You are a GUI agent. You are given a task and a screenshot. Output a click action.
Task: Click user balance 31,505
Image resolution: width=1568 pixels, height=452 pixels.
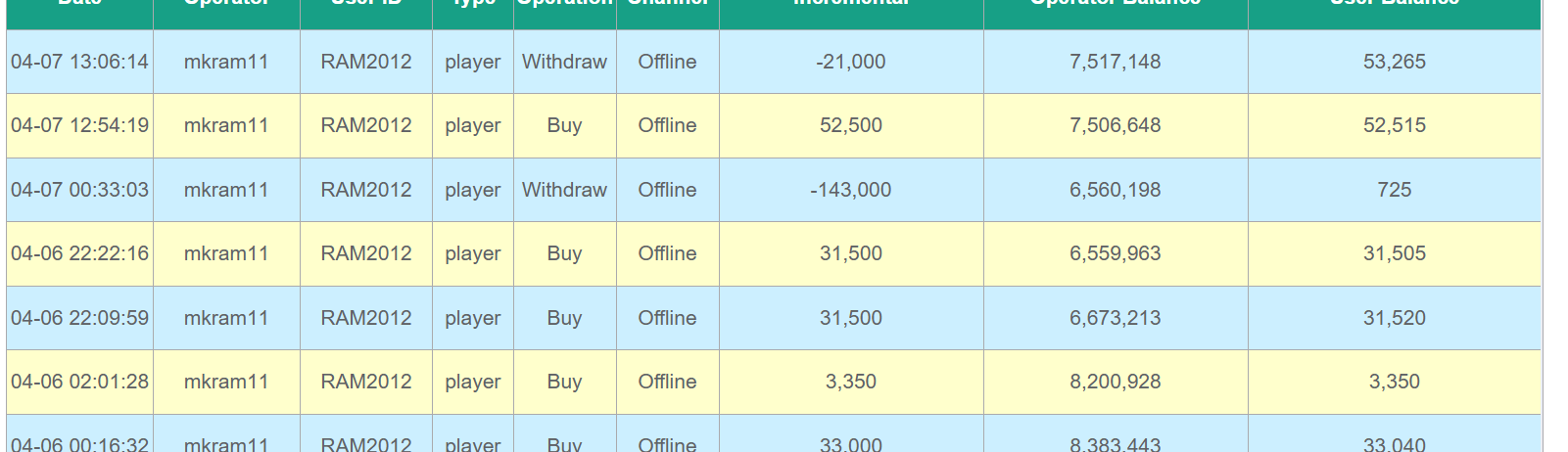(1394, 253)
